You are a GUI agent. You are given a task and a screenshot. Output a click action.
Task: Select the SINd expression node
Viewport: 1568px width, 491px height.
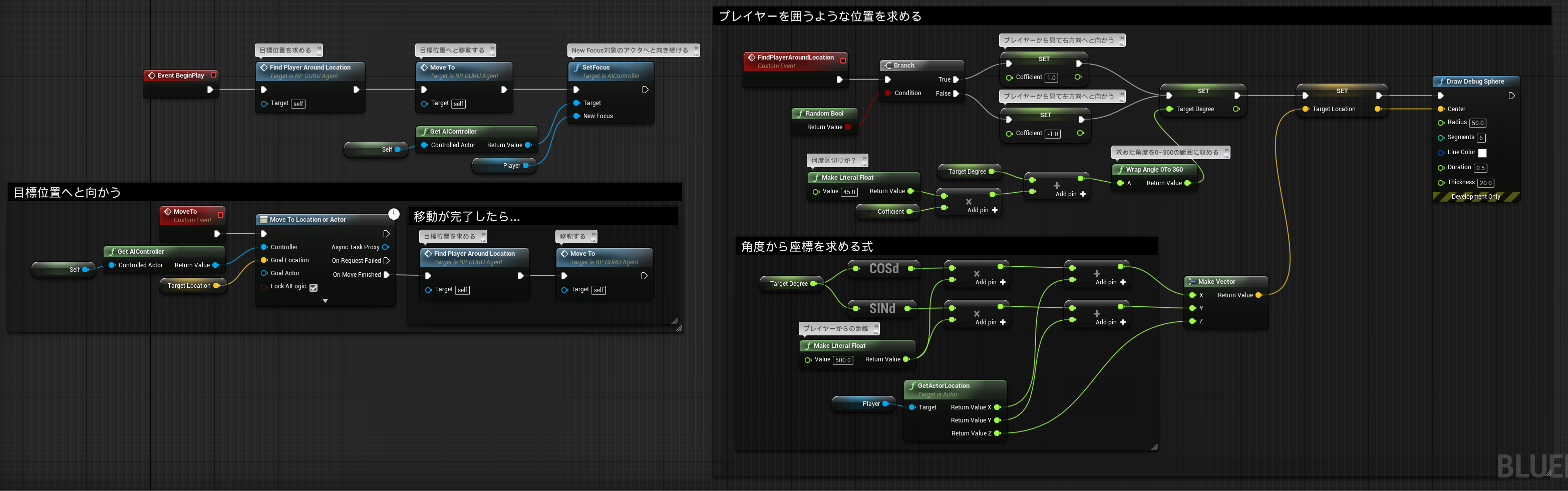tap(882, 308)
